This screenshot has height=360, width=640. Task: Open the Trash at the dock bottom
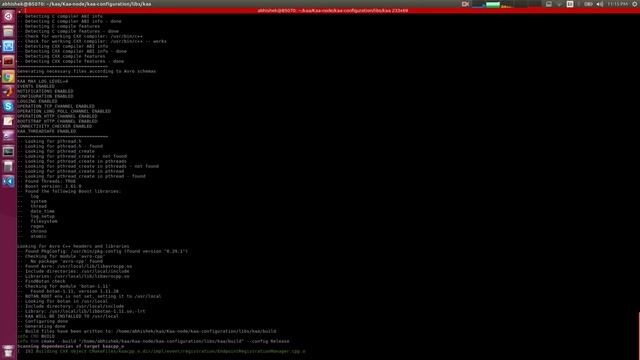(8, 351)
